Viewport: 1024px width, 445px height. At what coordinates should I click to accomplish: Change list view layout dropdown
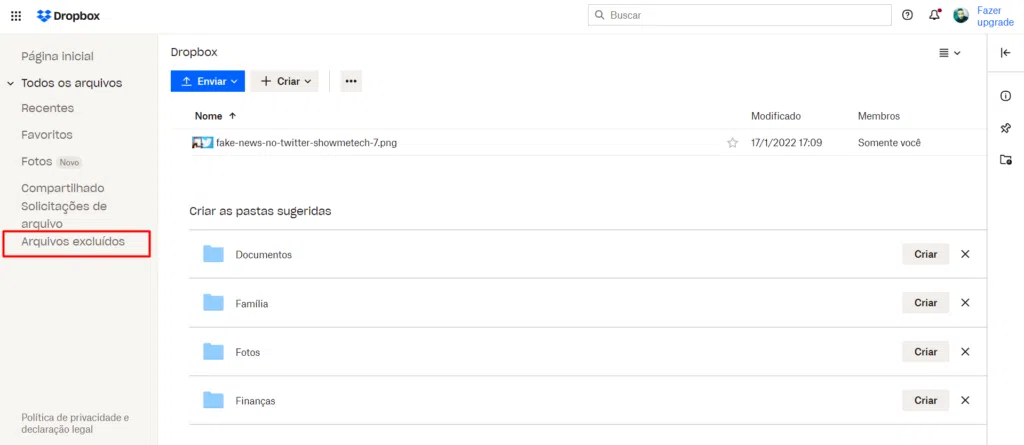click(x=949, y=53)
